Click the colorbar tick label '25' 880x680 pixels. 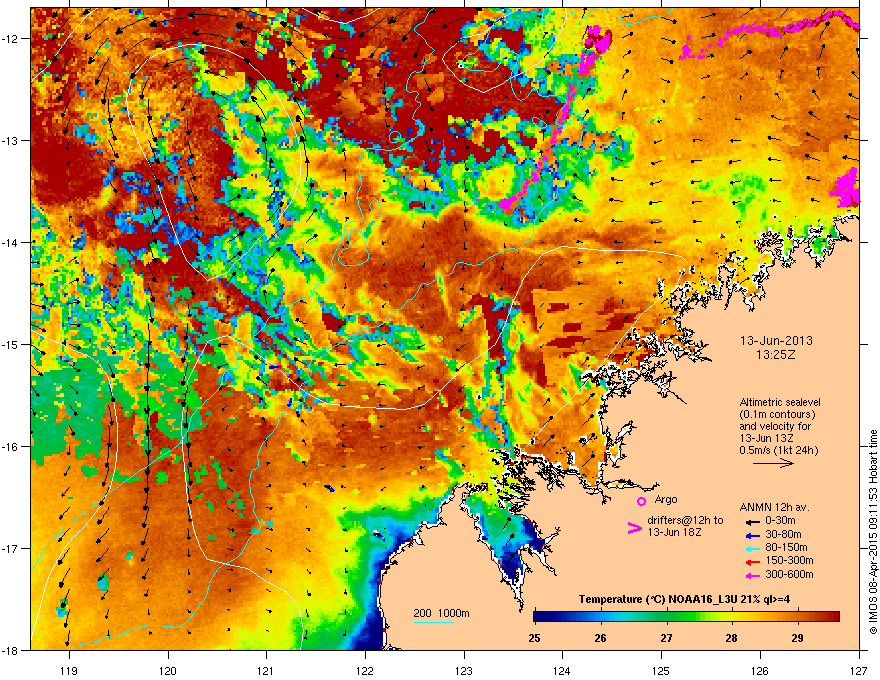[x=534, y=638]
